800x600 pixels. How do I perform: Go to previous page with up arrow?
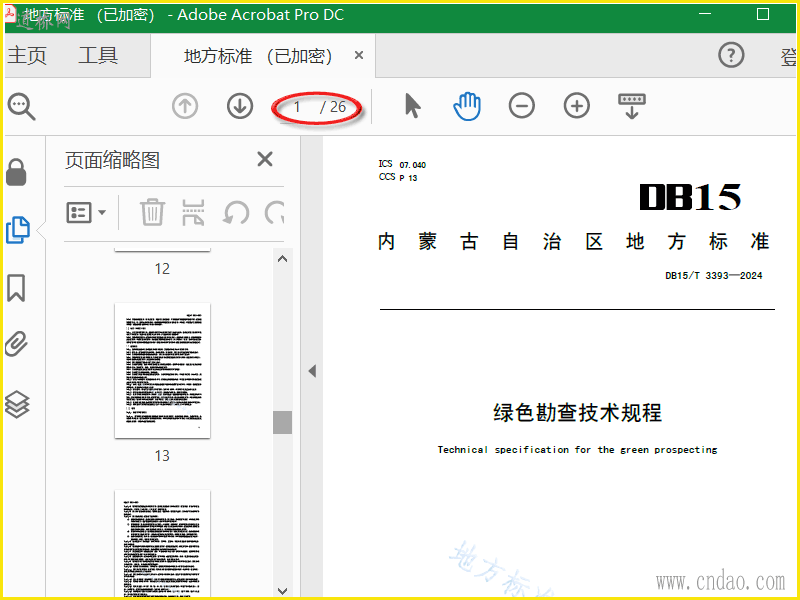[x=185, y=107]
